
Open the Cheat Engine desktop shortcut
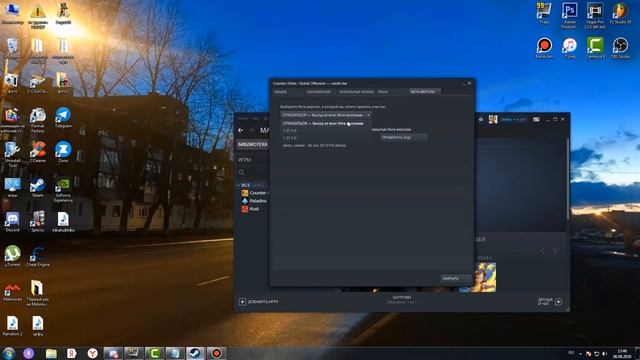(38, 256)
